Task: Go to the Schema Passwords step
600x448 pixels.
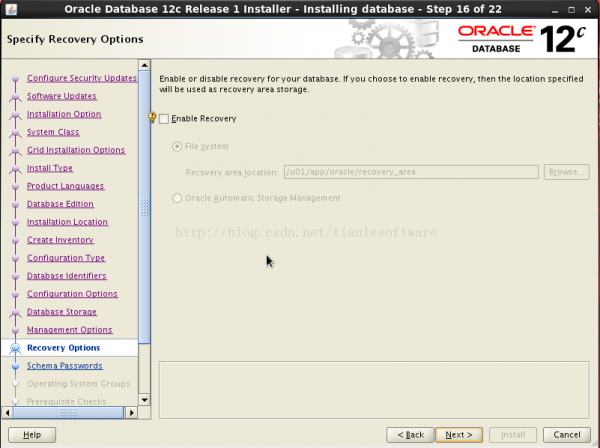Action: 65,366
